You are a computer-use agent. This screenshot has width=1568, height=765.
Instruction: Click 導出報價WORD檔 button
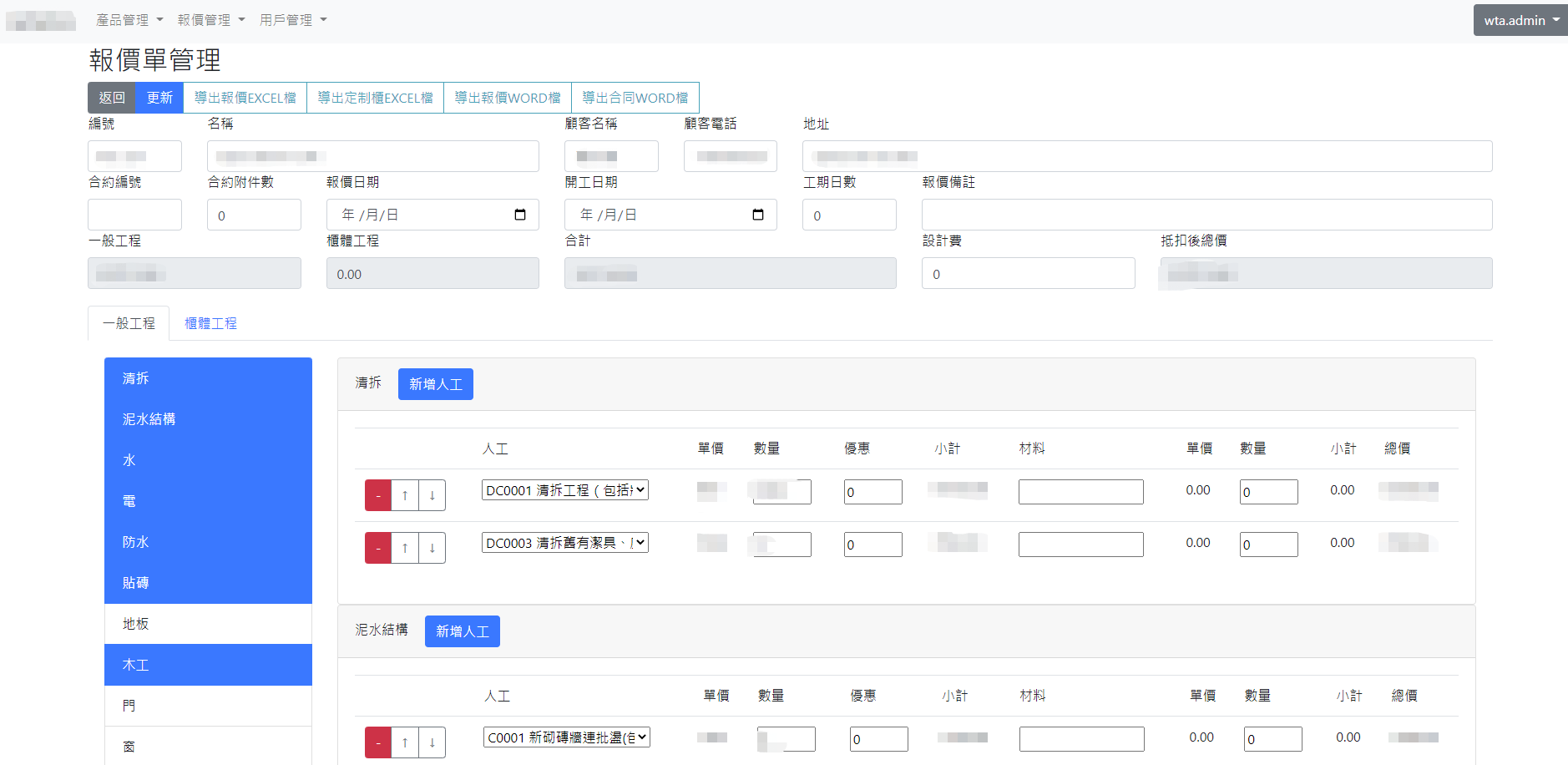[x=508, y=98]
